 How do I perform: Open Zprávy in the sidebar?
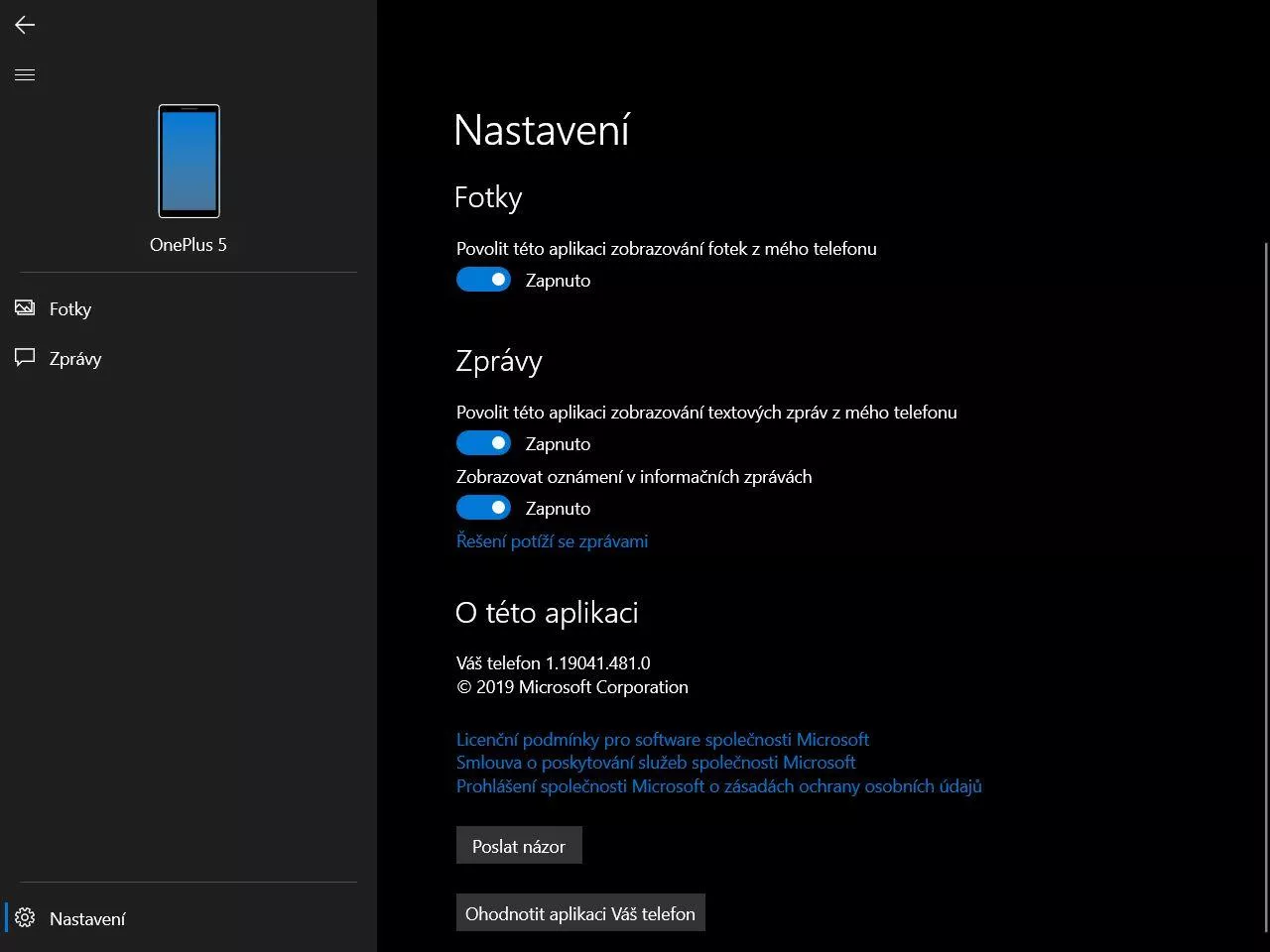coord(189,358)
